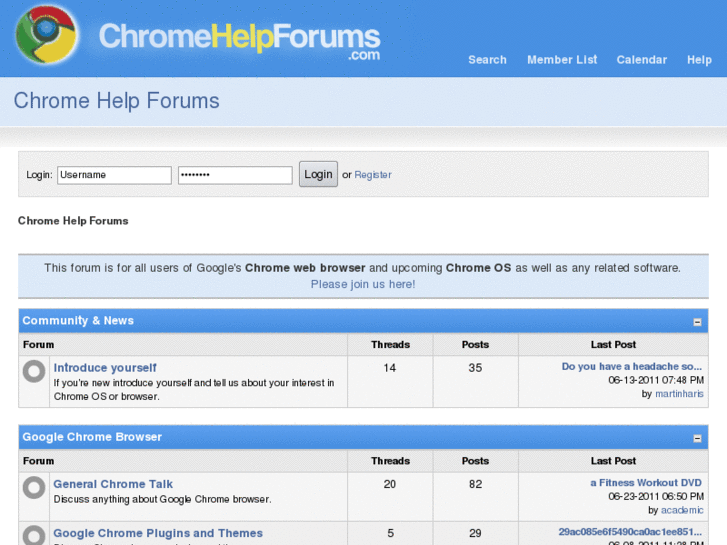Open the Introduce yourself forum
This screenshot has width=727, height=545.
click(x=105, y=367)
